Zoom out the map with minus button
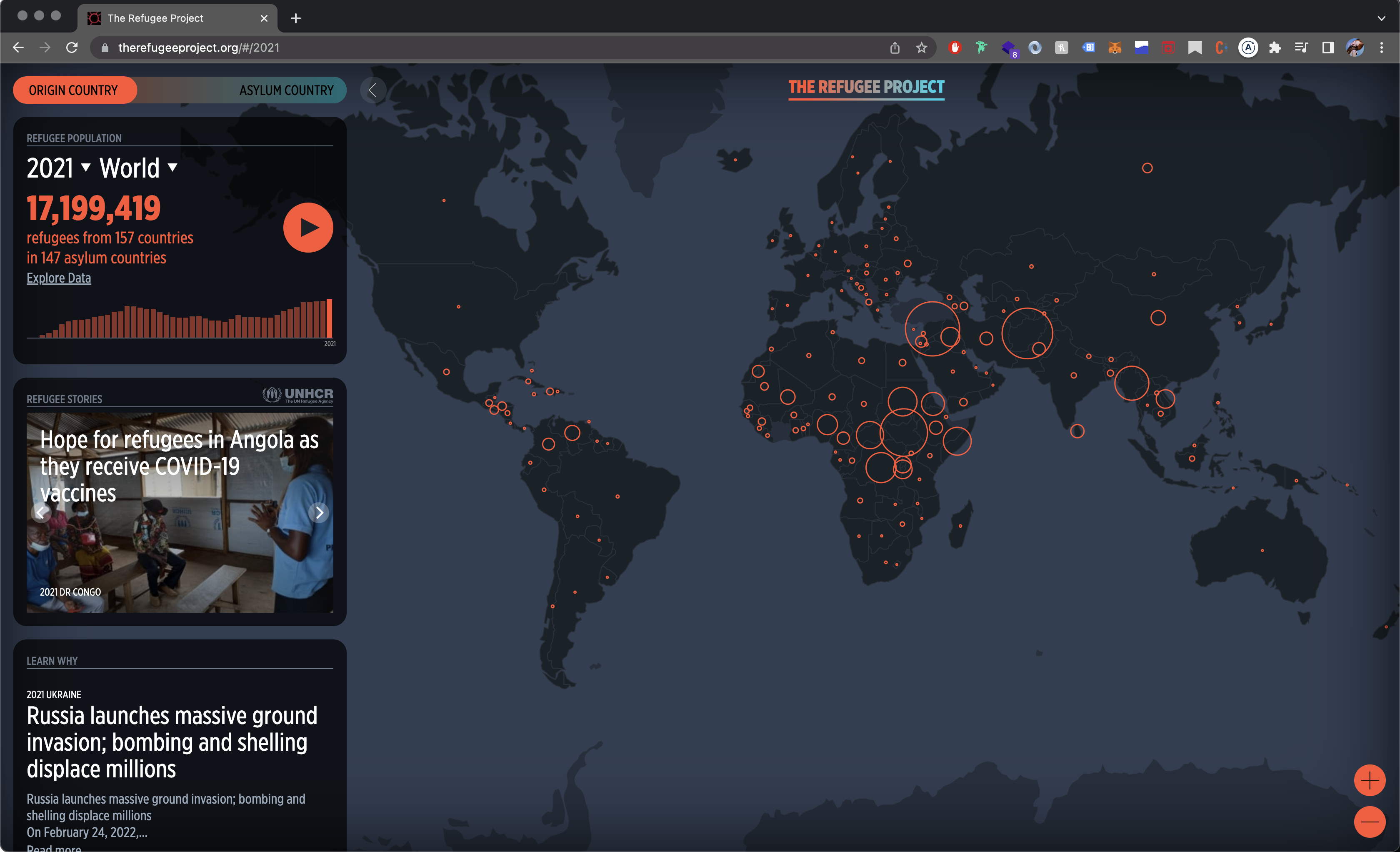 tap(1369, 822)
